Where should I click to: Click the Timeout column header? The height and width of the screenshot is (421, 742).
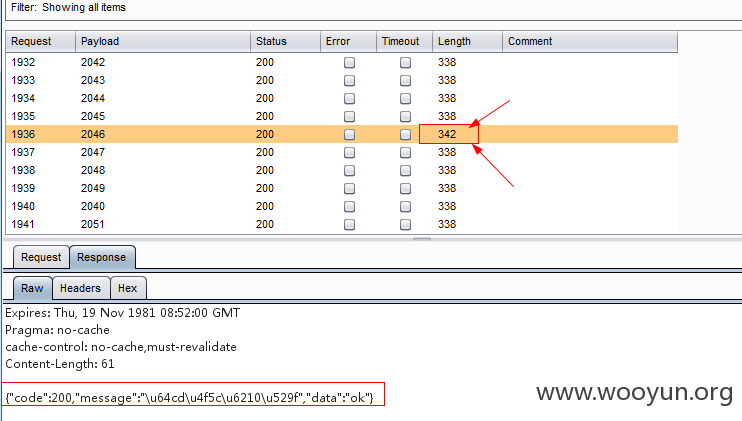tap(405, 42)
